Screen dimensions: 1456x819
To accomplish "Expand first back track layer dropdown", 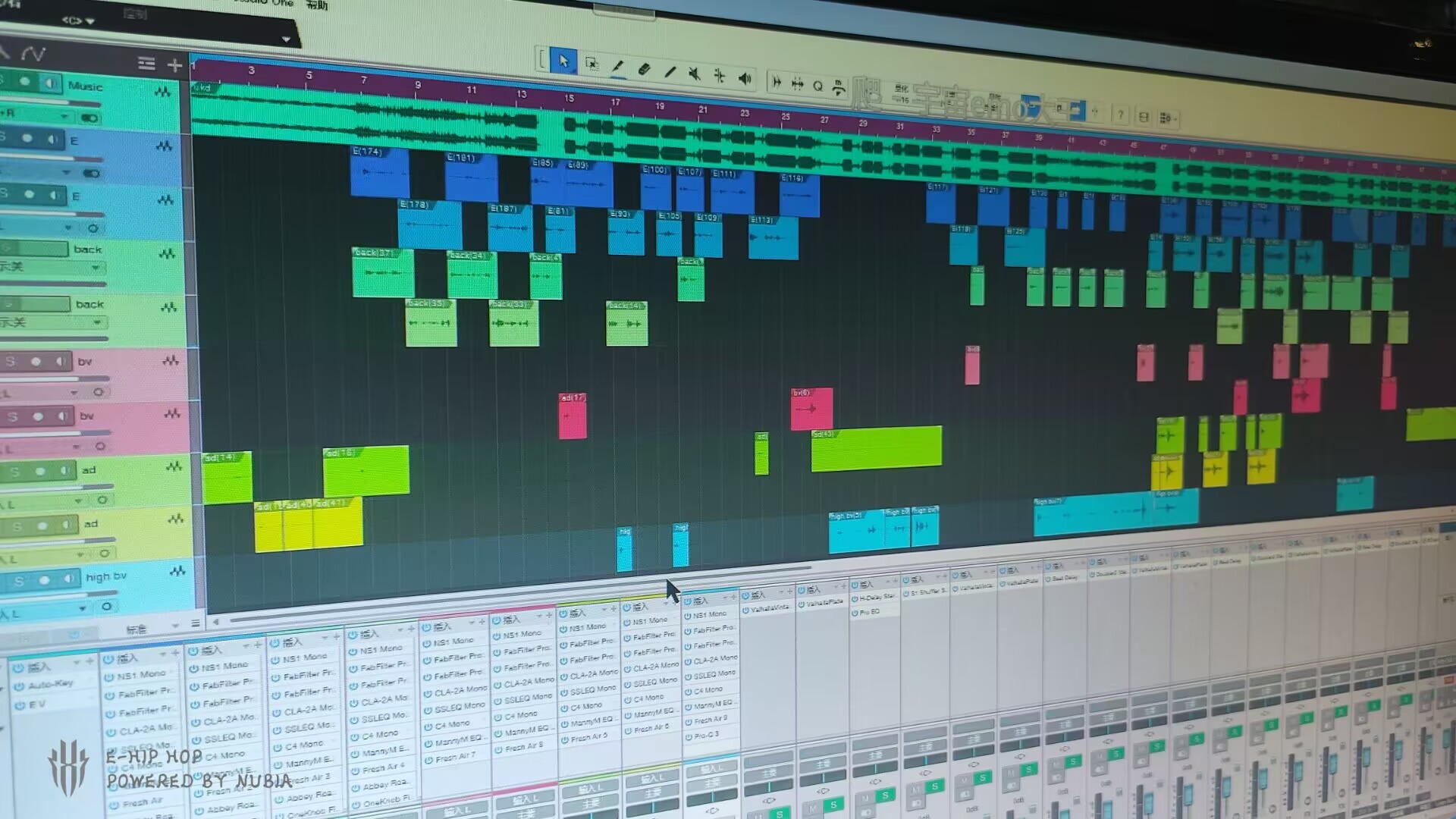I will (x=96, y=268).
